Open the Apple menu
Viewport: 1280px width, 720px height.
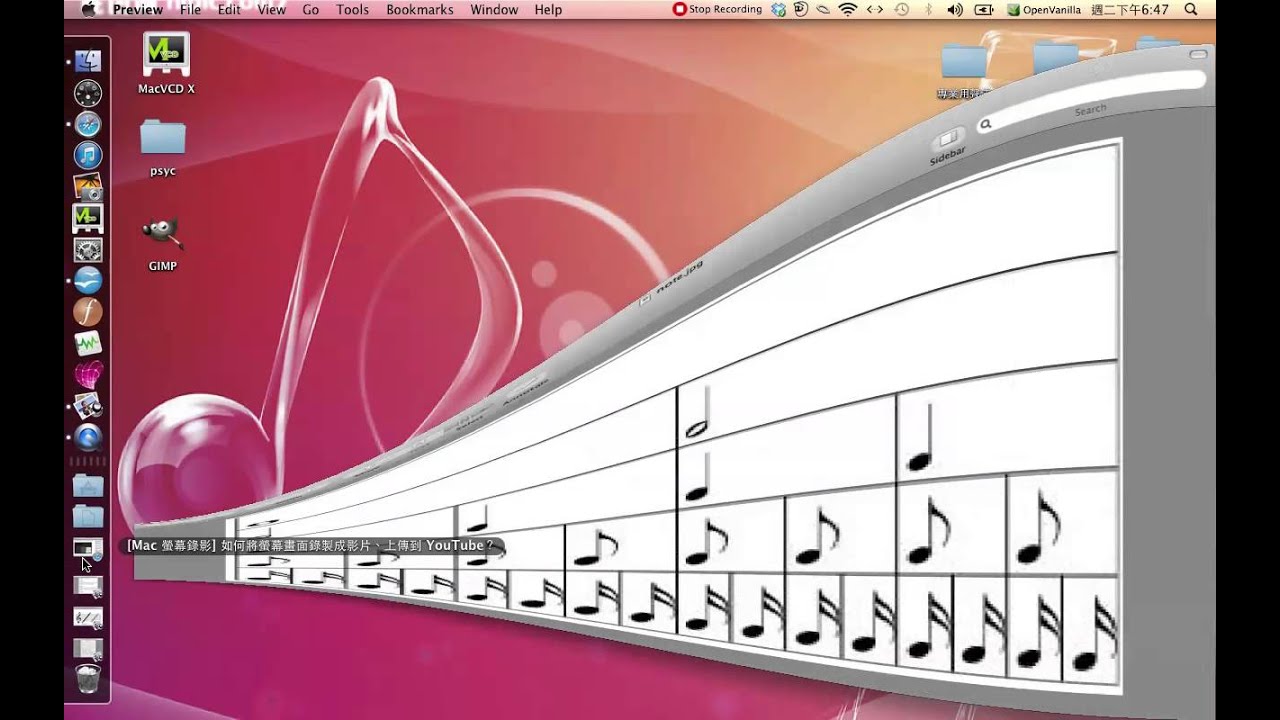pyautogui.click(x=88, y=9)
